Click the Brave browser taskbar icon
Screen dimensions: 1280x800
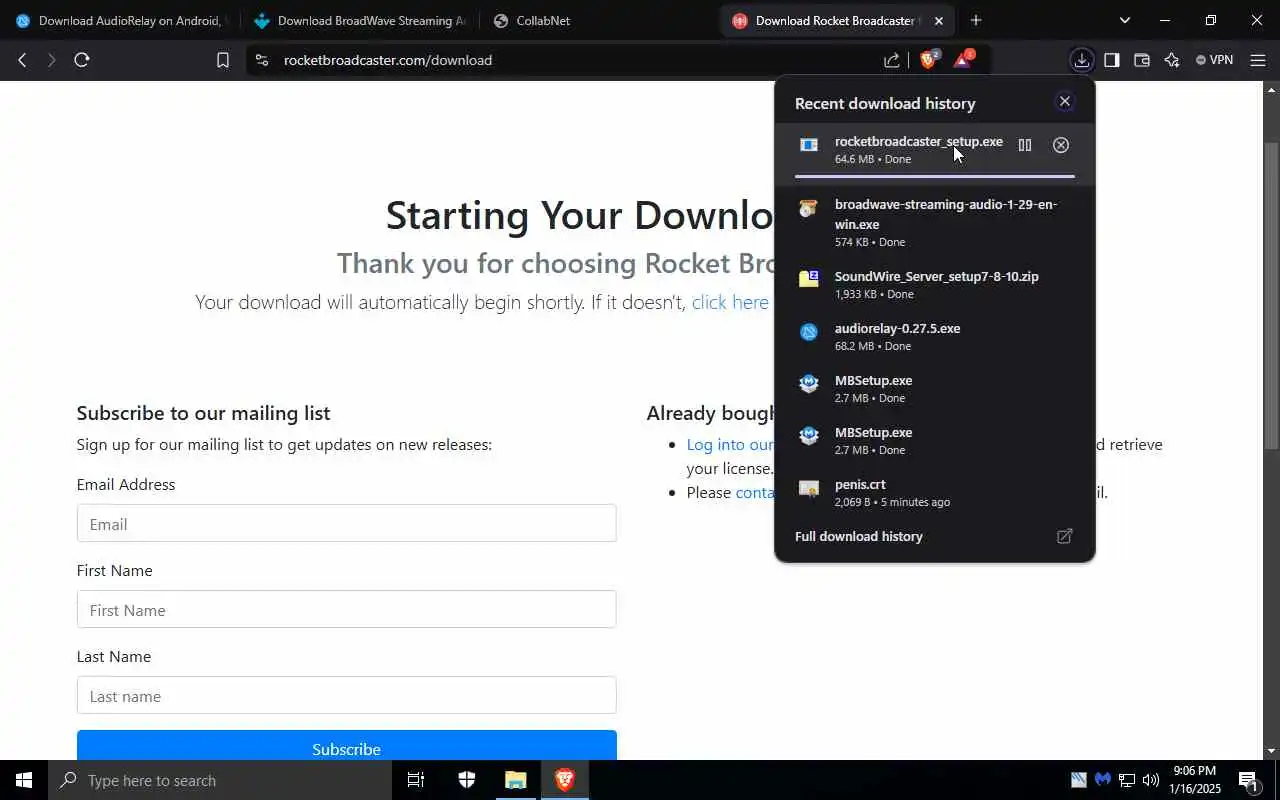tap(565, 780)
